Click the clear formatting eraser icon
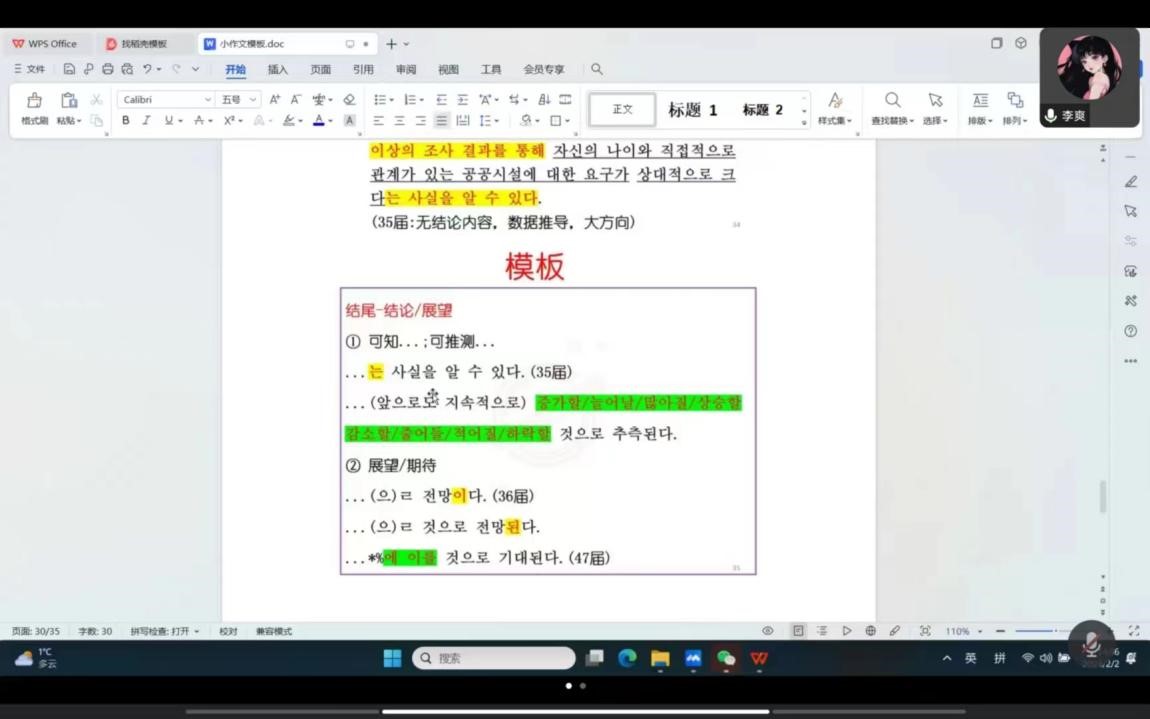The width and height of the screenshot is (1150, 719). click(349, 100)
